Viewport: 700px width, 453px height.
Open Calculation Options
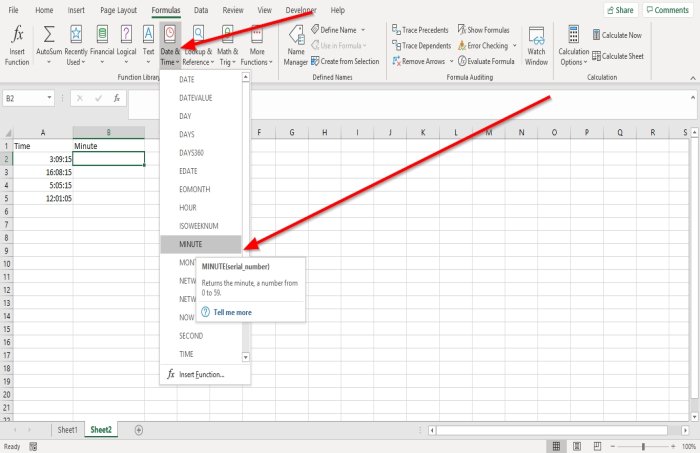(x=573, y=45)
